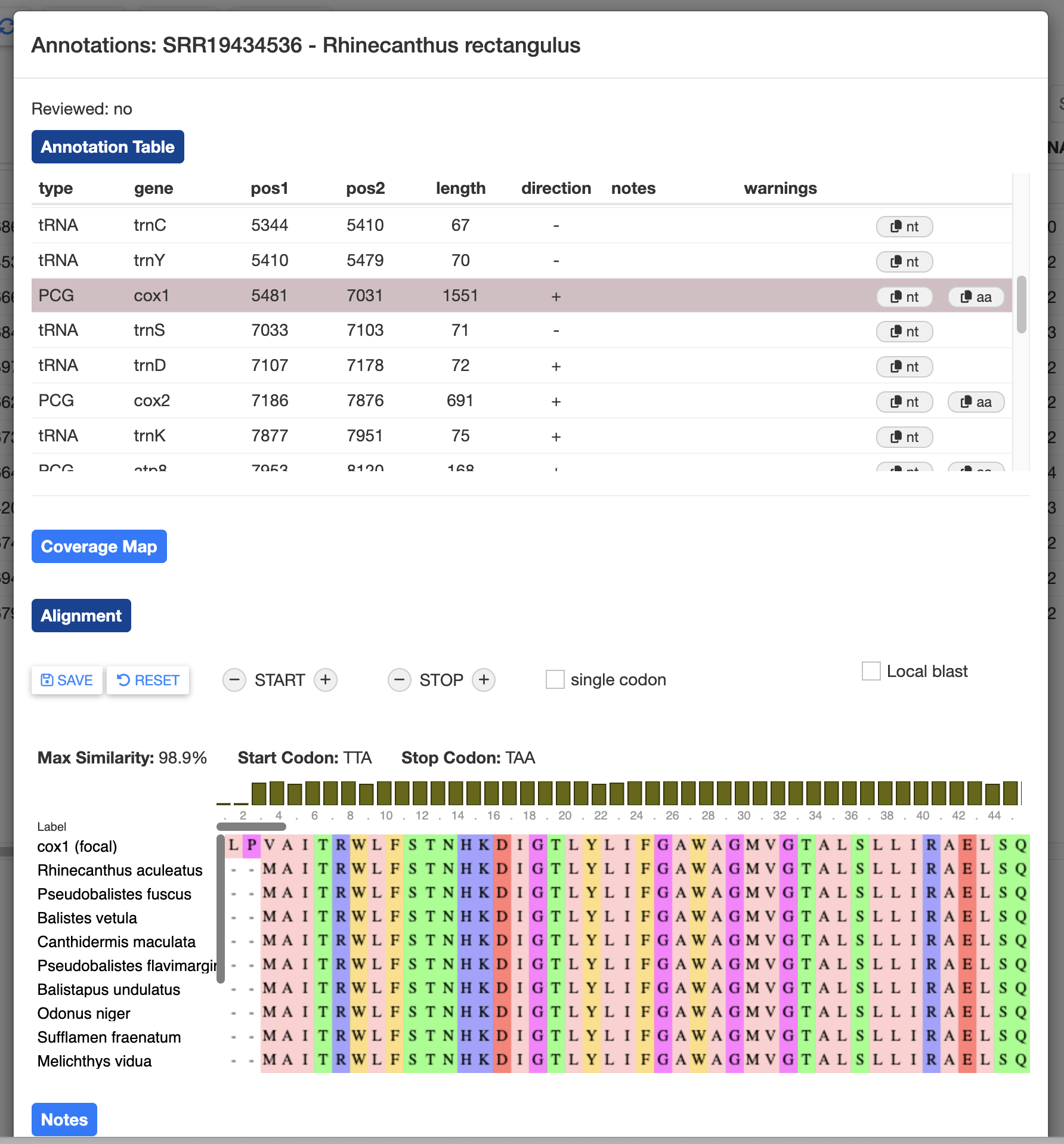Screen dimensions: 1064x1144
Task: Copy nt sequence for trnS row
Action: [904, 332]
